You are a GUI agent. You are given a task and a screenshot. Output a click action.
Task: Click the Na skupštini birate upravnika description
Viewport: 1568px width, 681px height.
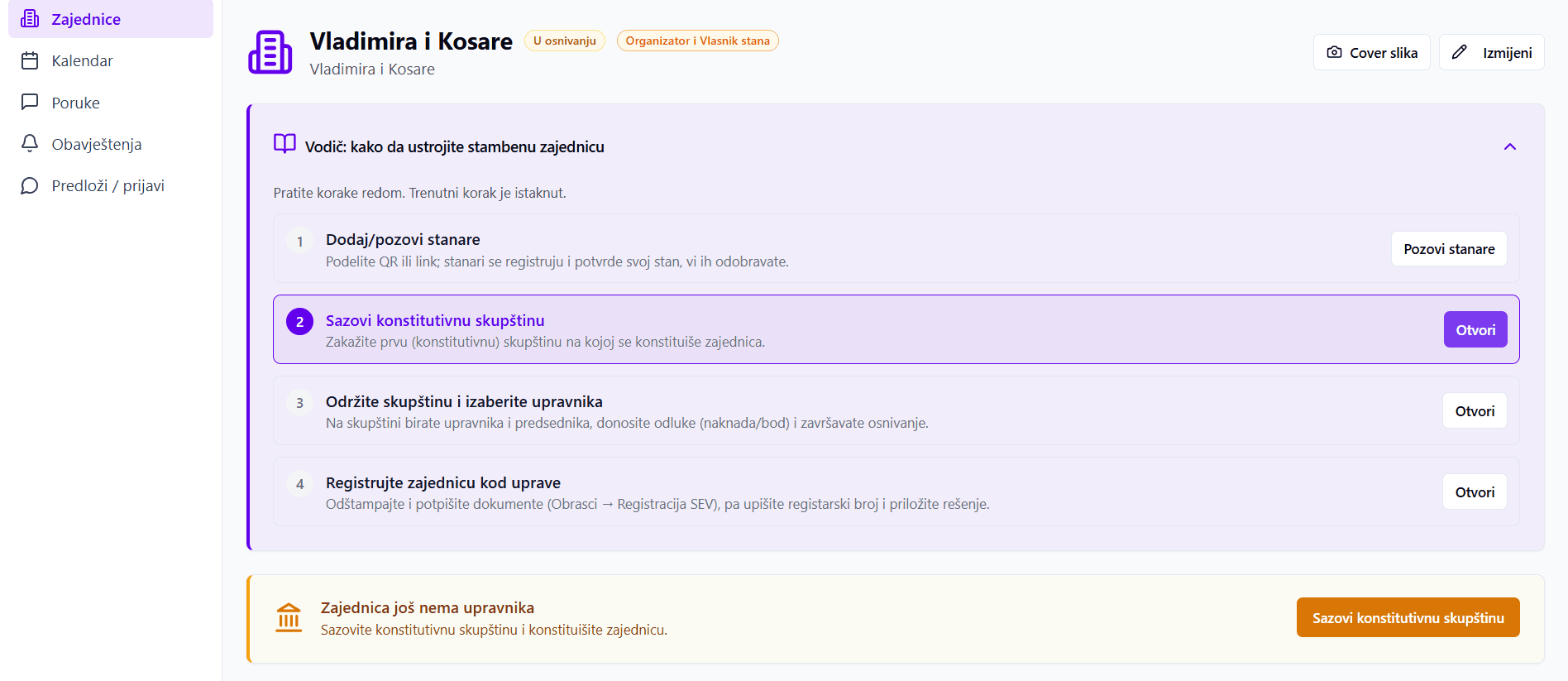tap(627, 423)
